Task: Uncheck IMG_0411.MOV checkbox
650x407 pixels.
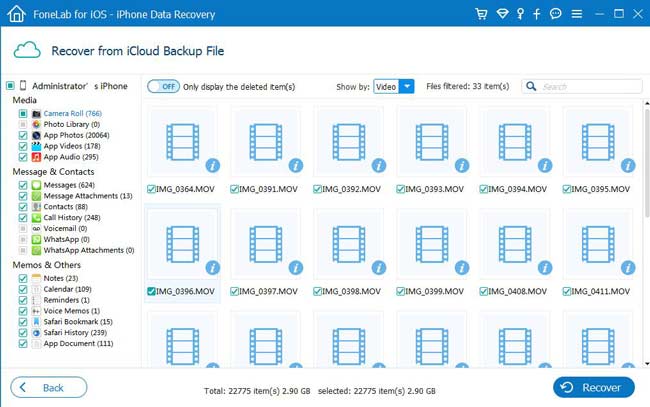Action: click(567, 291)
